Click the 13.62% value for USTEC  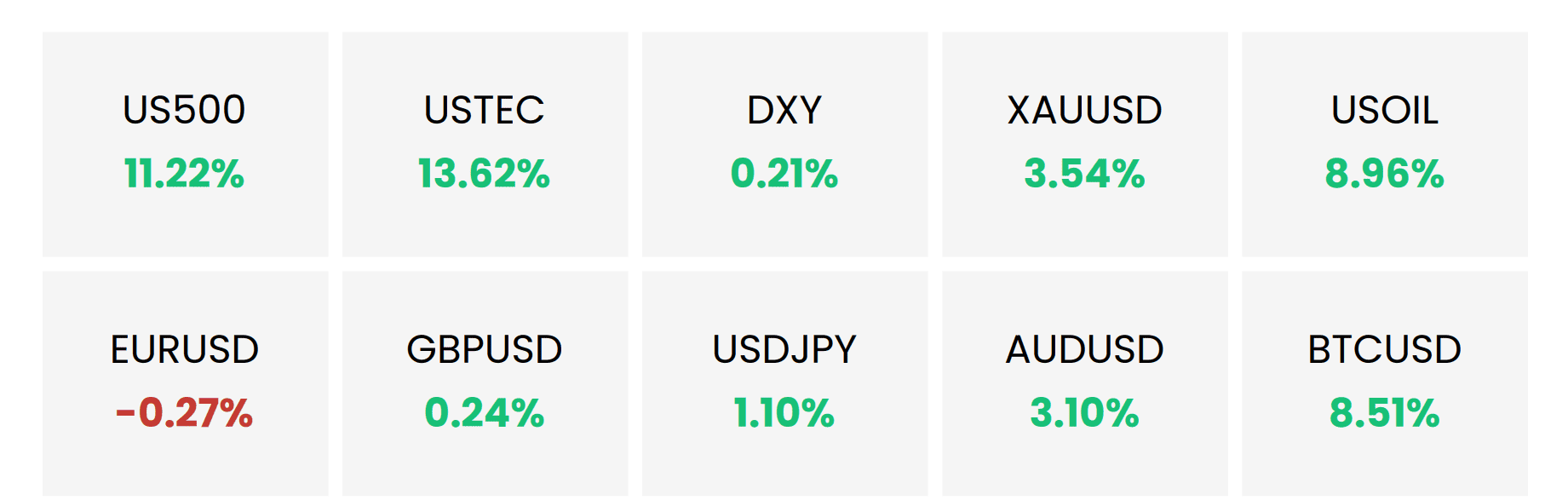(x=484, y=174)
